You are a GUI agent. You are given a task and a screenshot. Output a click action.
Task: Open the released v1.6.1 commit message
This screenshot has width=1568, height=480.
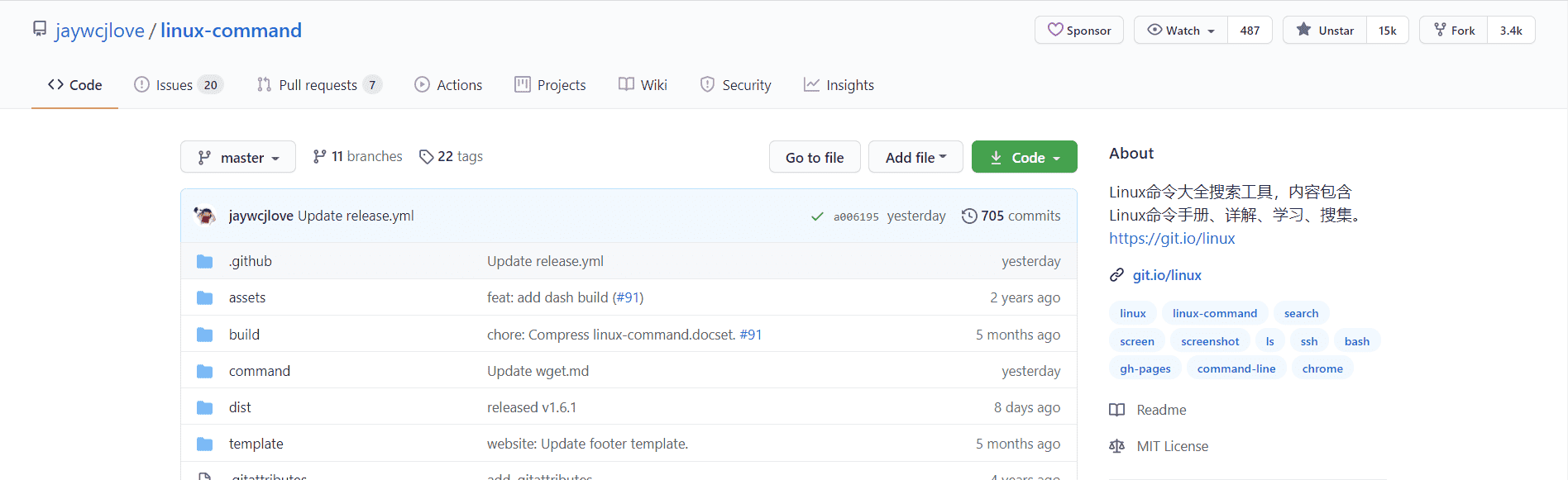click(532, 407)
